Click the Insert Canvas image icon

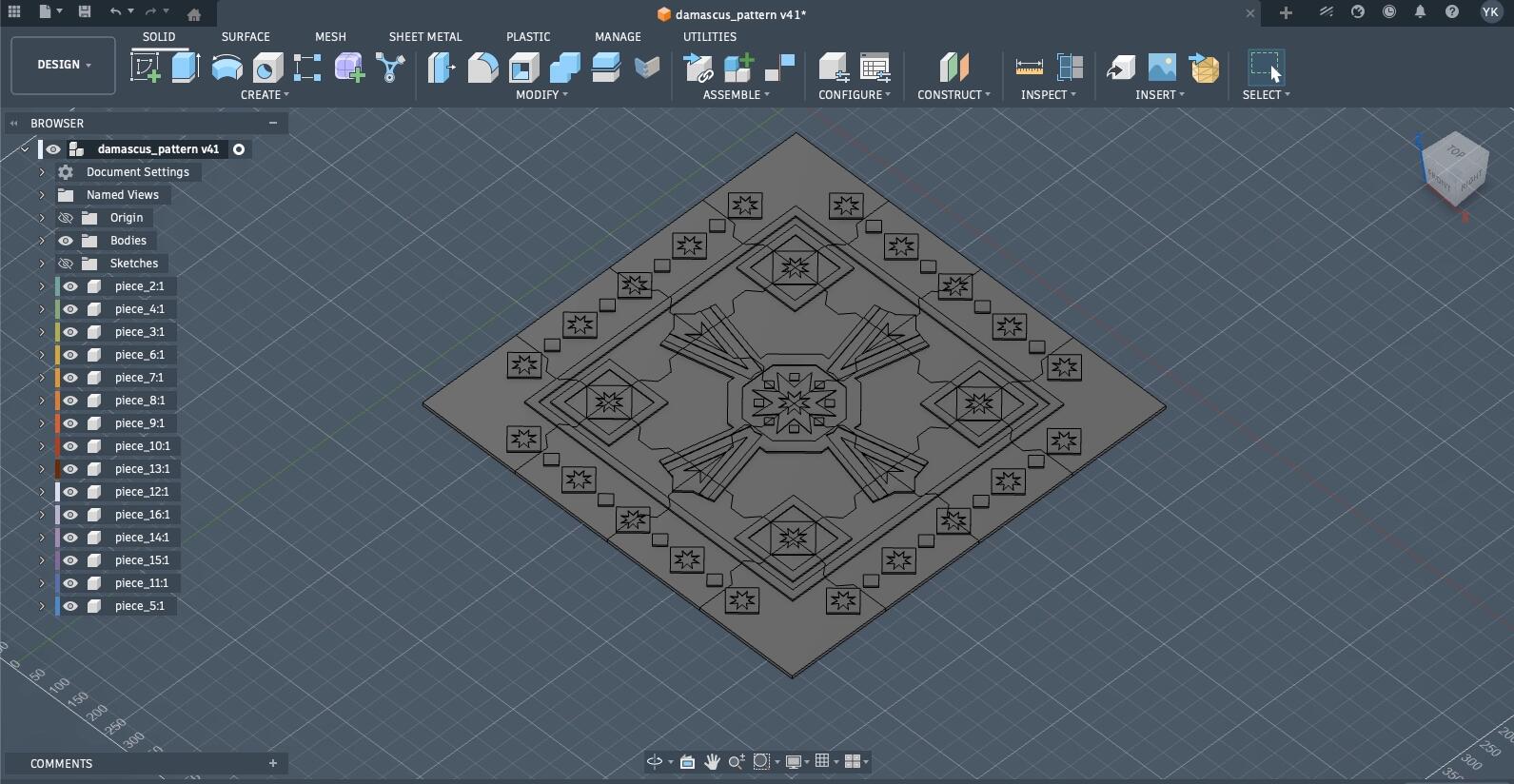point(1162,68)
